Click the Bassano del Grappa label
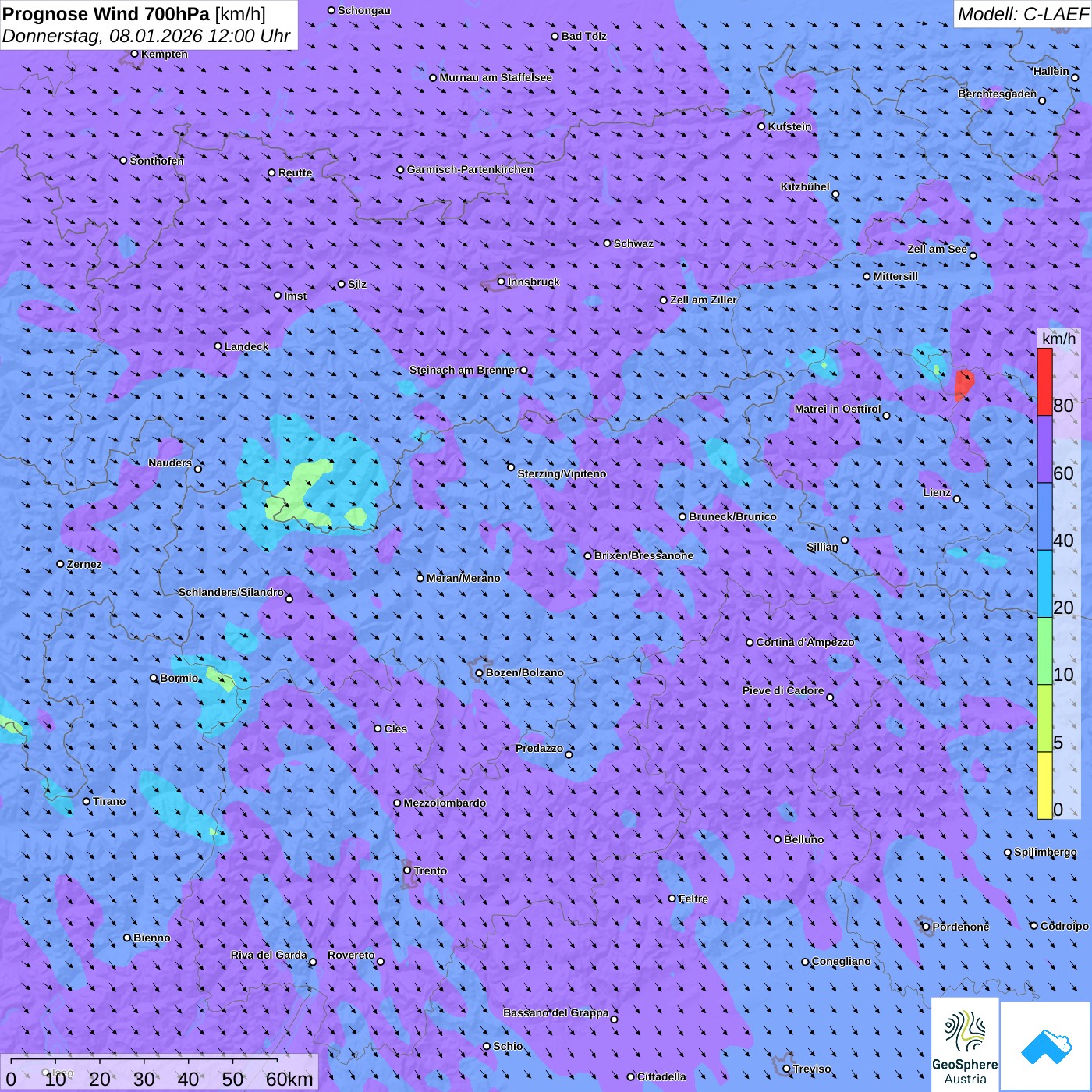 [x=556, y=1012]
